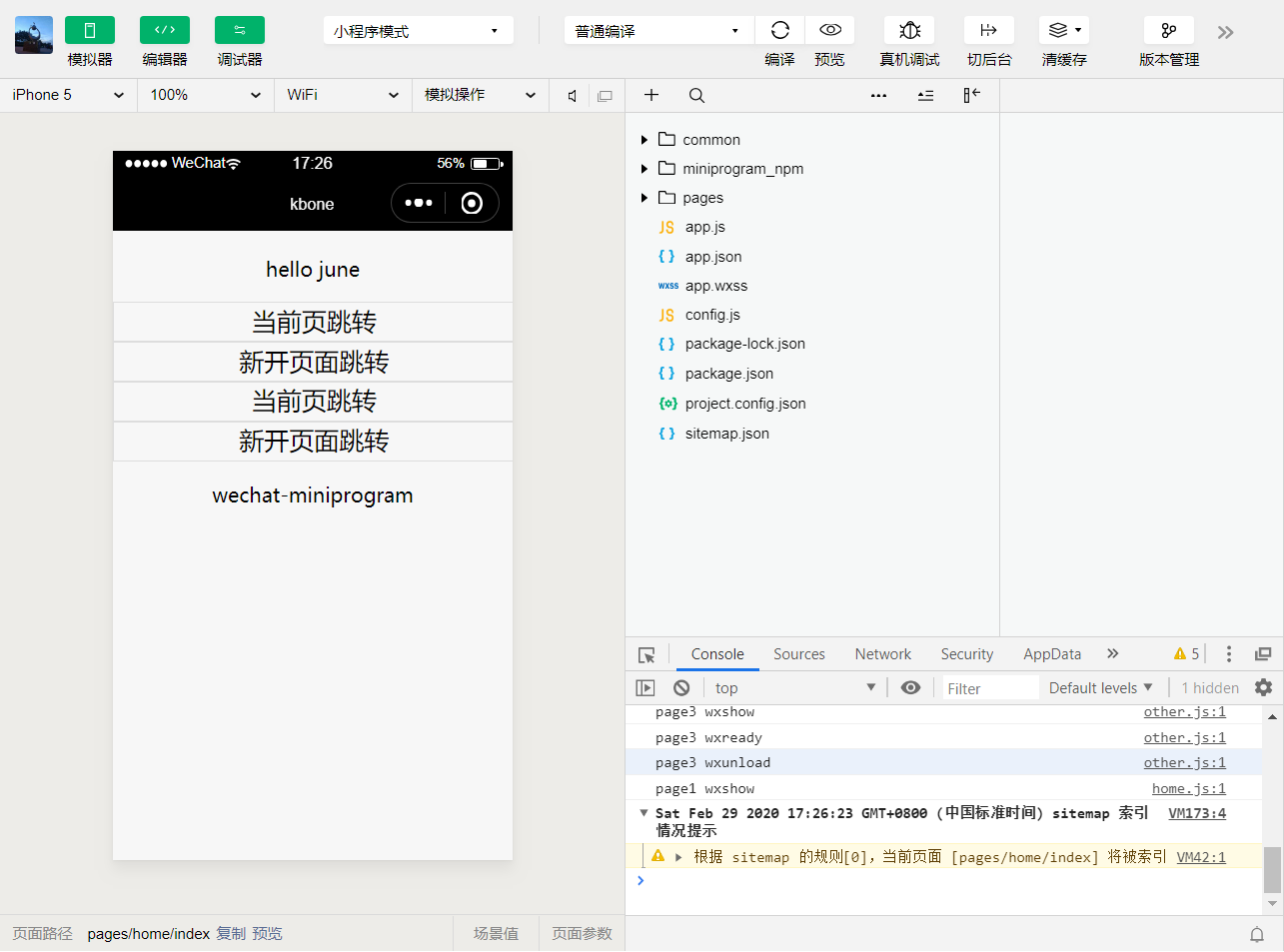1284x952 pixels.
Task: Open console settings gear
Action: (x=1263, y=687)
